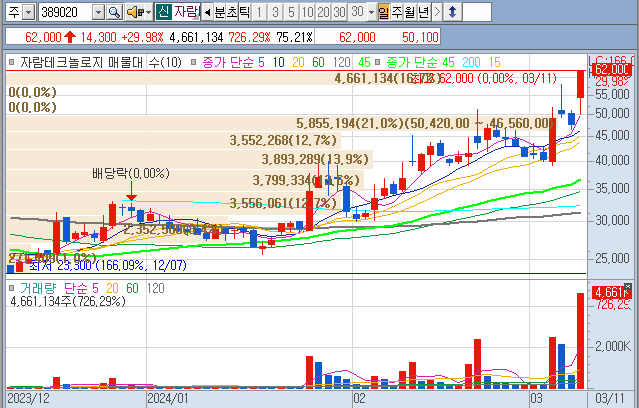Click the red up arrow price indicator
The image size is (639, 408).
click(70, 37)
